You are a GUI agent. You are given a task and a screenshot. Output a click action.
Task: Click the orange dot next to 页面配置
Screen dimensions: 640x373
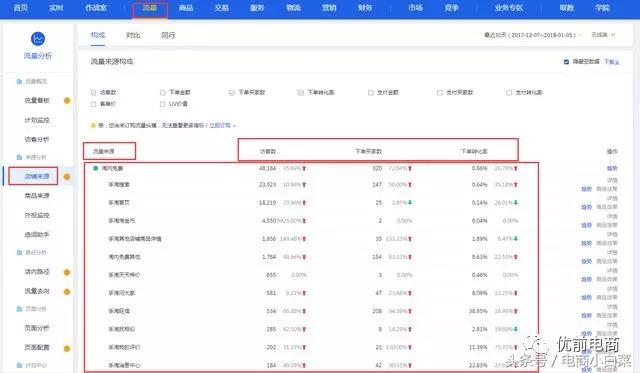click(67, 349)
